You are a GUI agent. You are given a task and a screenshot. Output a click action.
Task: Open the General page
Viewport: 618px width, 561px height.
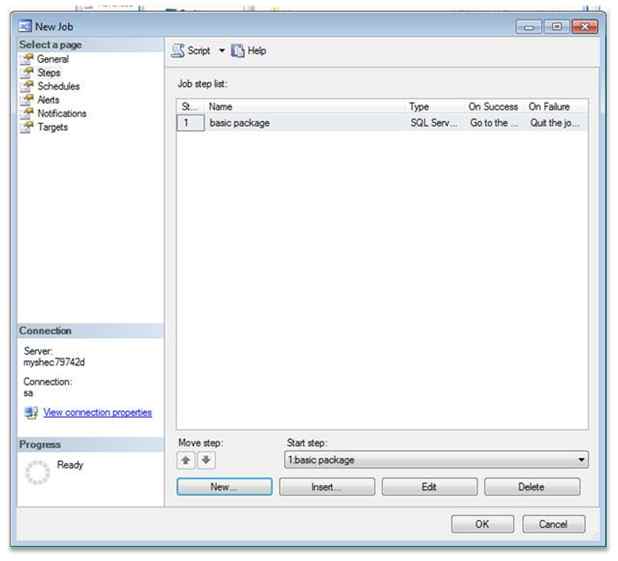pos(52,59)
